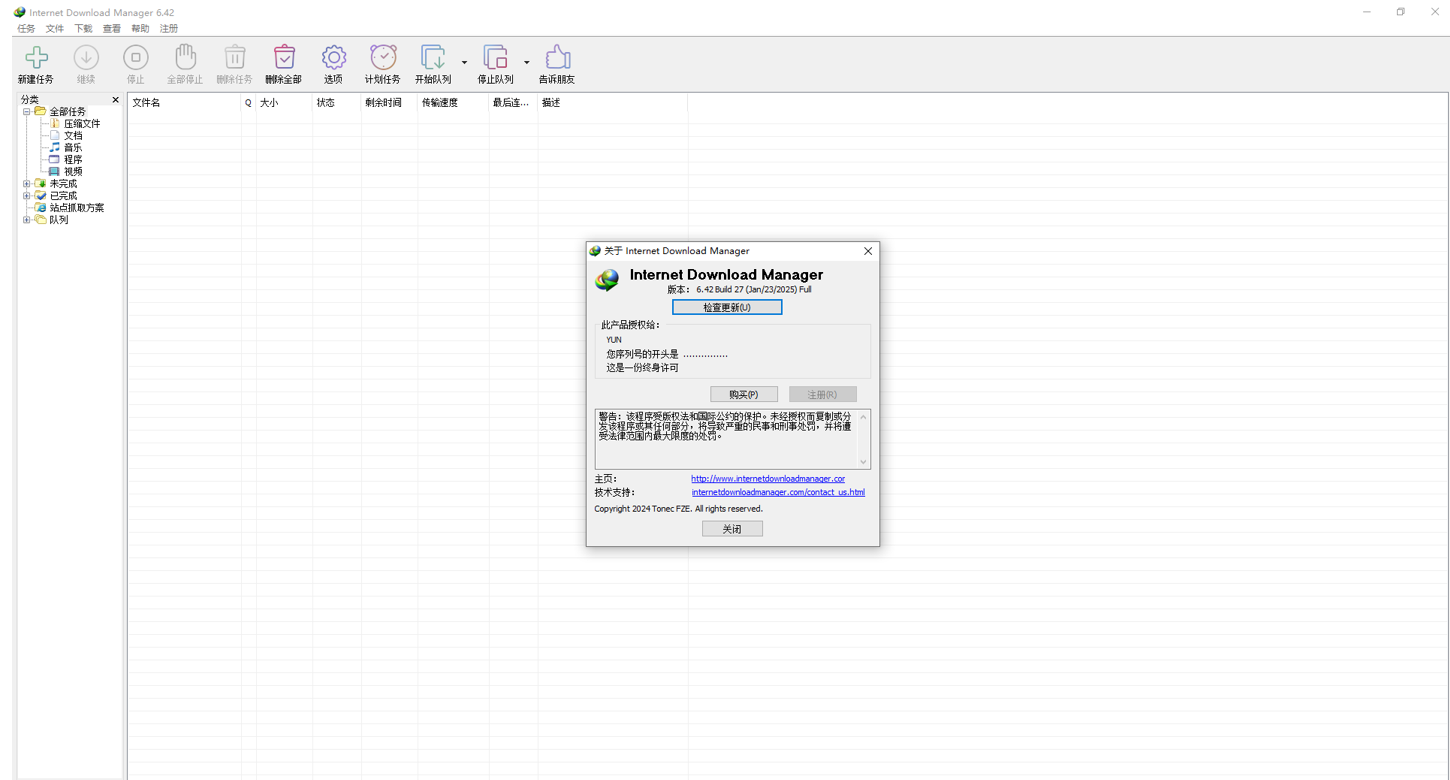Open the 任务 menu

27,29
